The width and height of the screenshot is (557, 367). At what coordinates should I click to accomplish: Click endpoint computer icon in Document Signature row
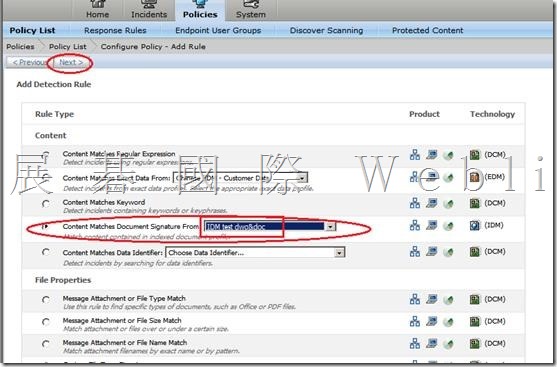coord(432,225)
